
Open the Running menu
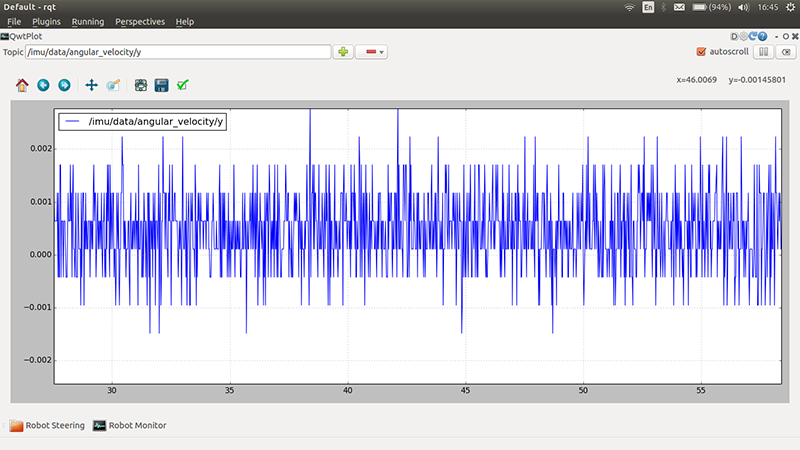coord(88,21)
